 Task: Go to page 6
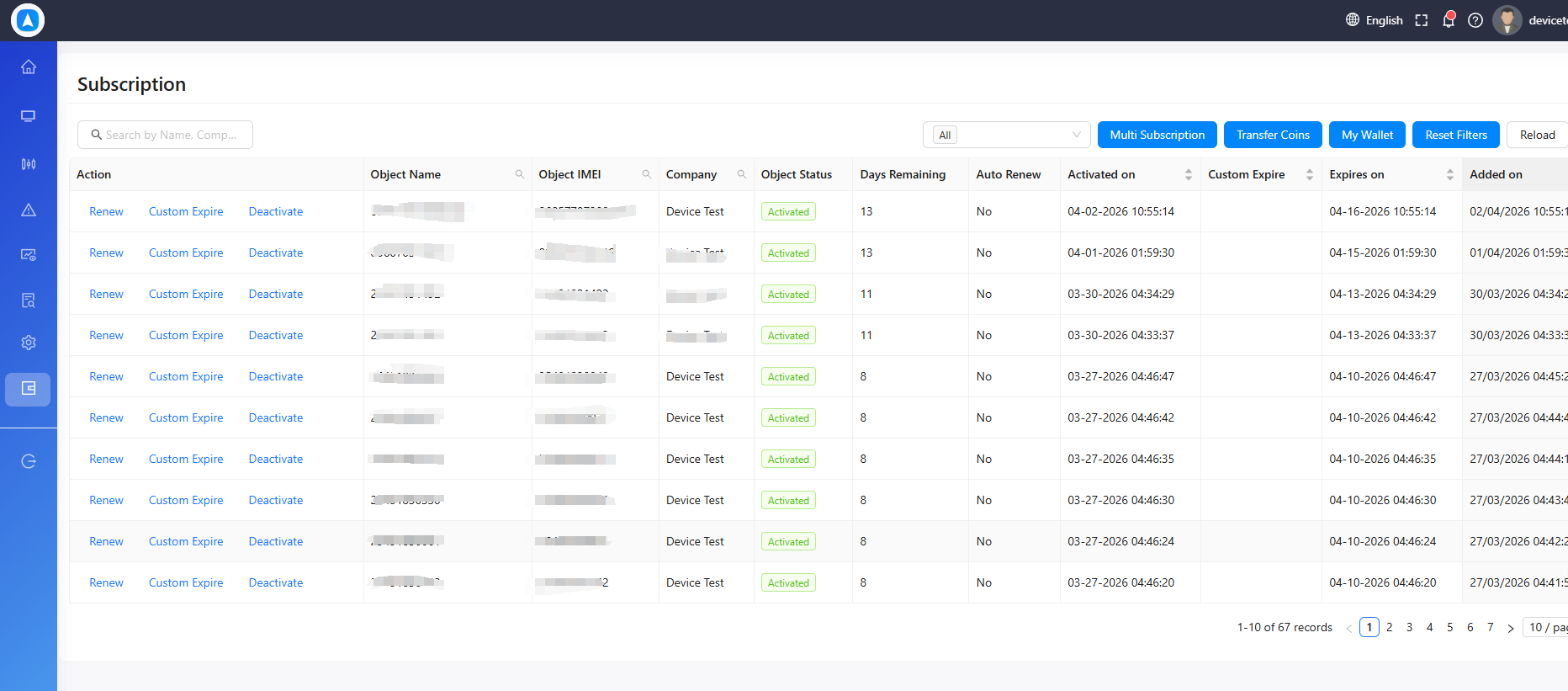(1470, 627)
